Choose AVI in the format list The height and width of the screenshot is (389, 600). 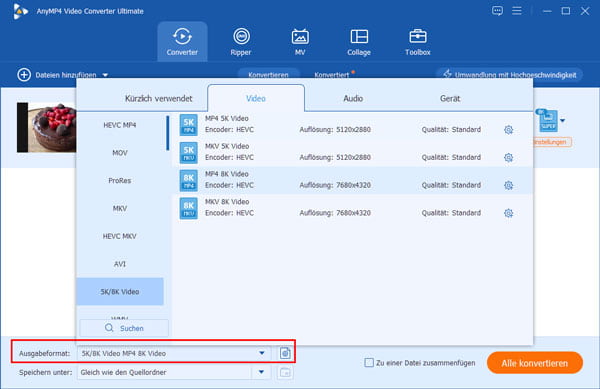coord(120,264)
